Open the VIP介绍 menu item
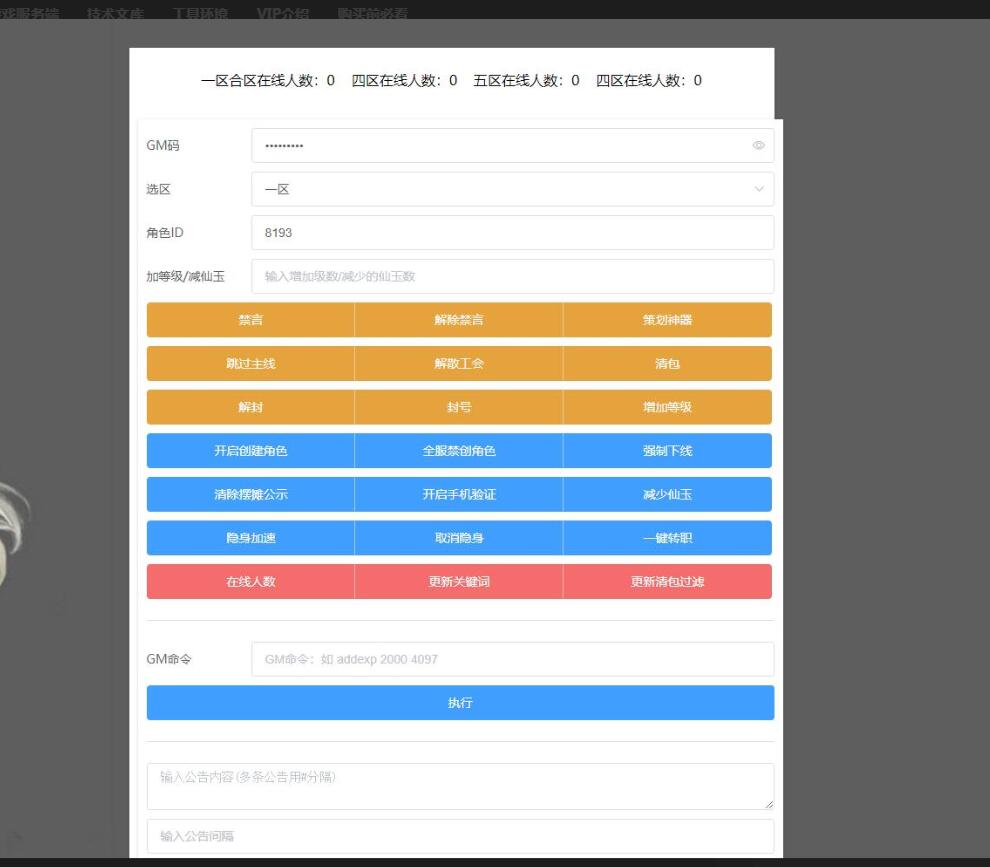 [282, 13]
